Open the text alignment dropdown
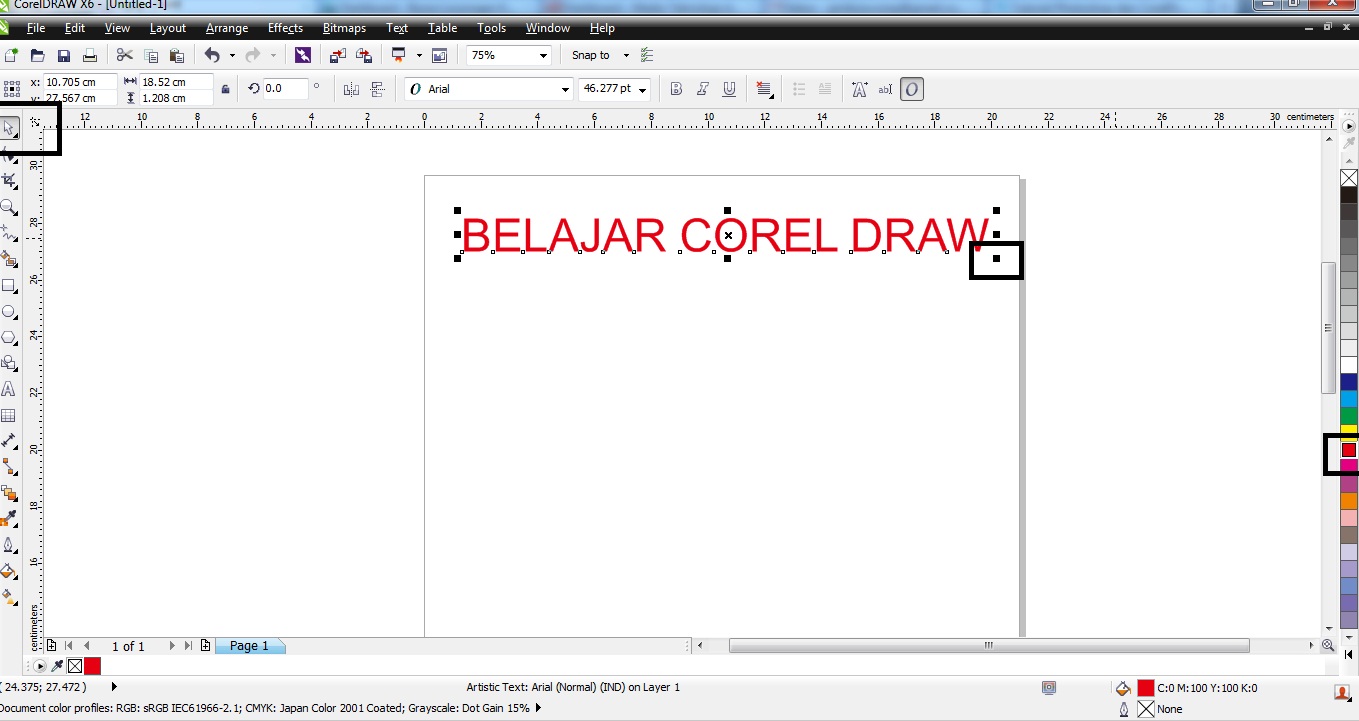 [x=765, y=89]
